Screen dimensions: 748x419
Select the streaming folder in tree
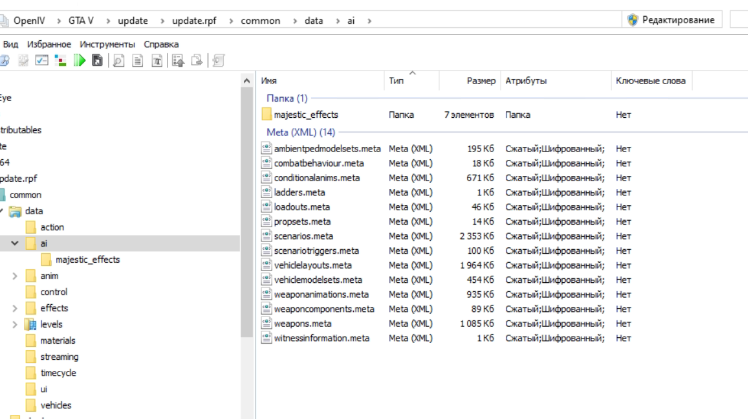[x=59, y=357]
